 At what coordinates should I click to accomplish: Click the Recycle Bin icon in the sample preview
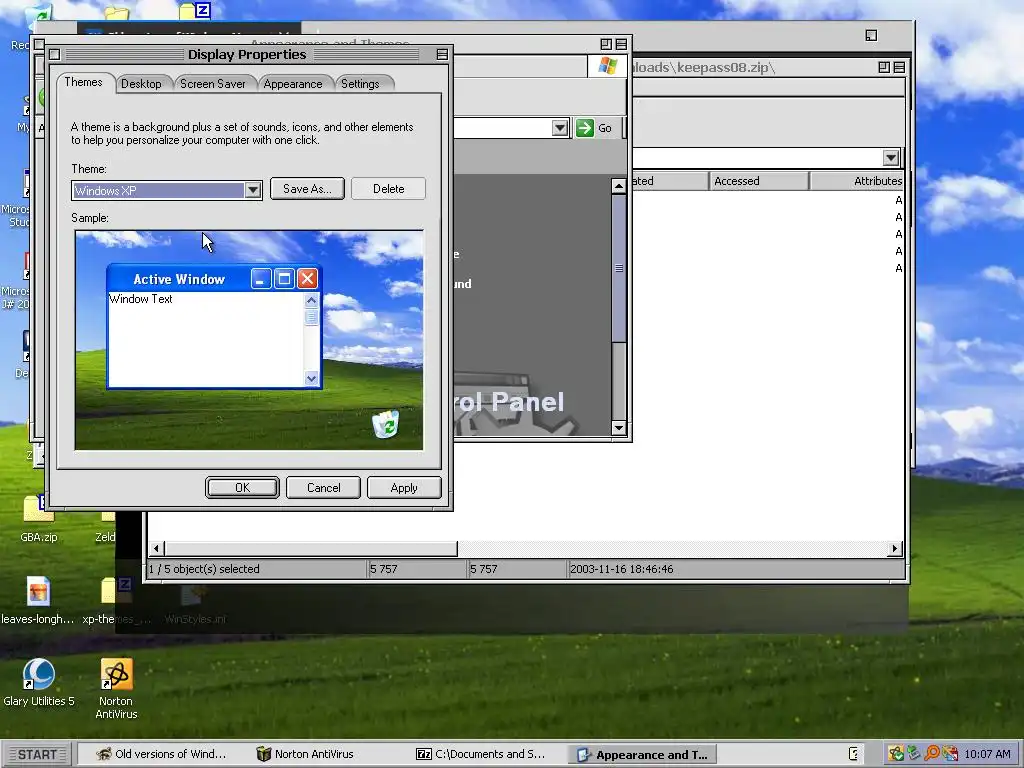pos(385,424)
